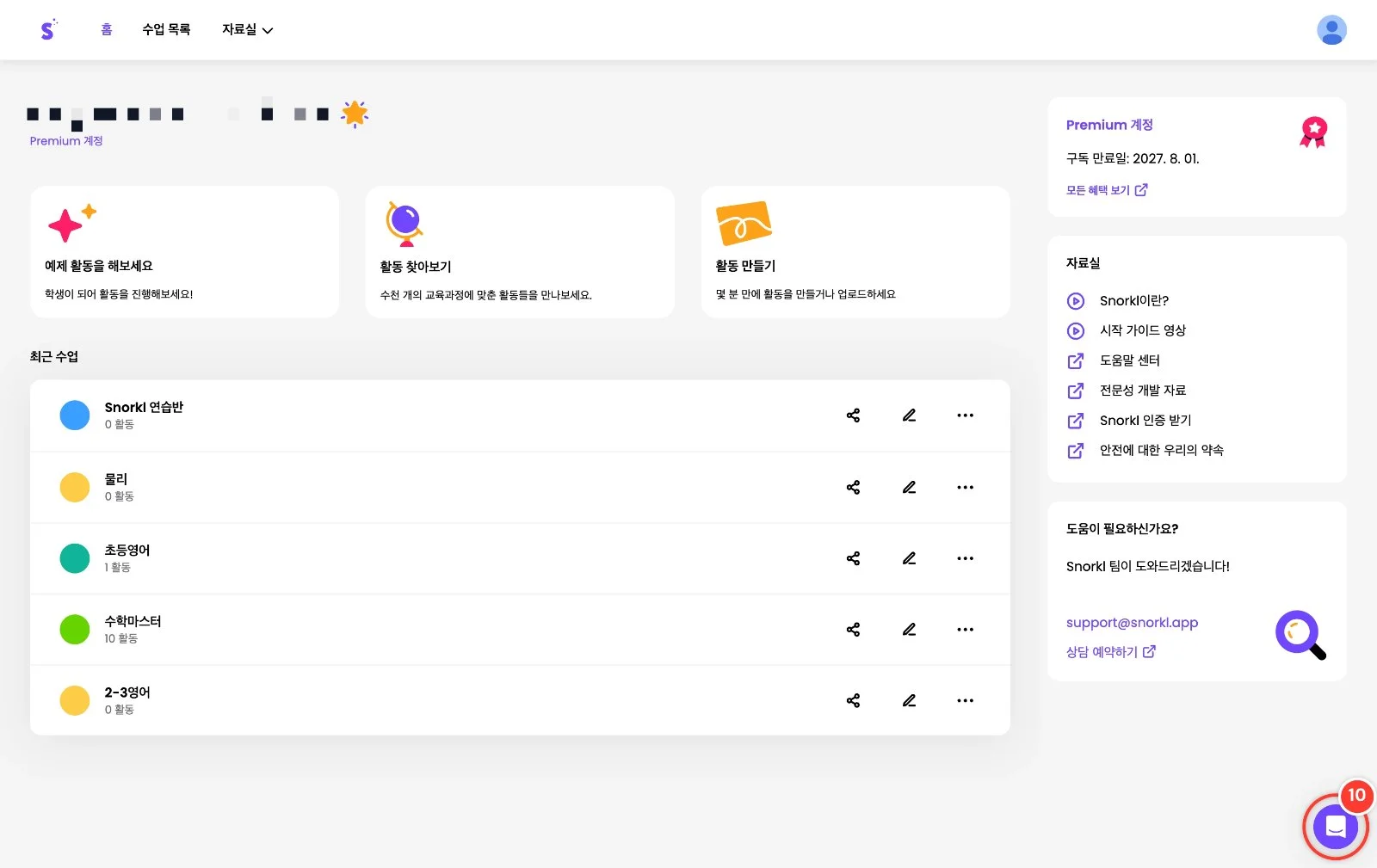The width and height of the screenshot is (1377, 868).
Task: Open more options for 초등영어
Action: click(966, 558)
